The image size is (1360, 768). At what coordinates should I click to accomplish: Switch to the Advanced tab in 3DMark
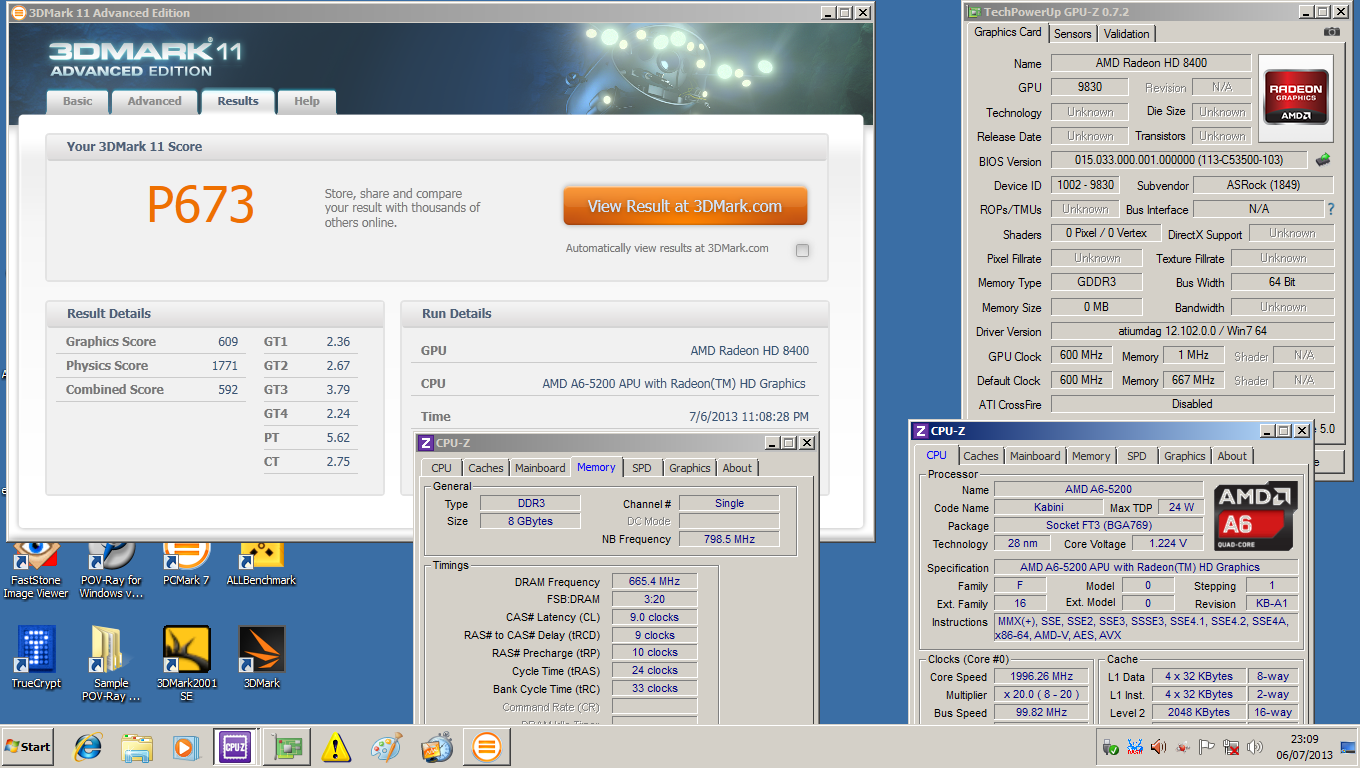[x=154, y=101]
